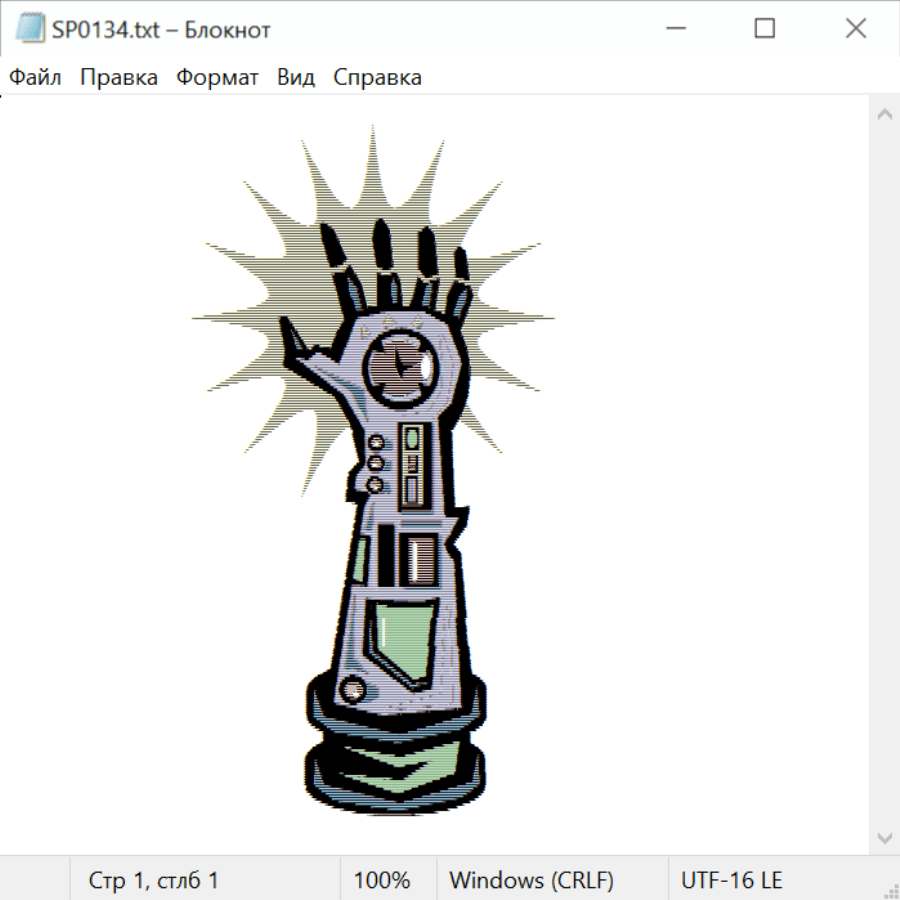Click the Windows (CRLF) status field
This screenshot has height=900, width=900.
click(x=531, y=880)
